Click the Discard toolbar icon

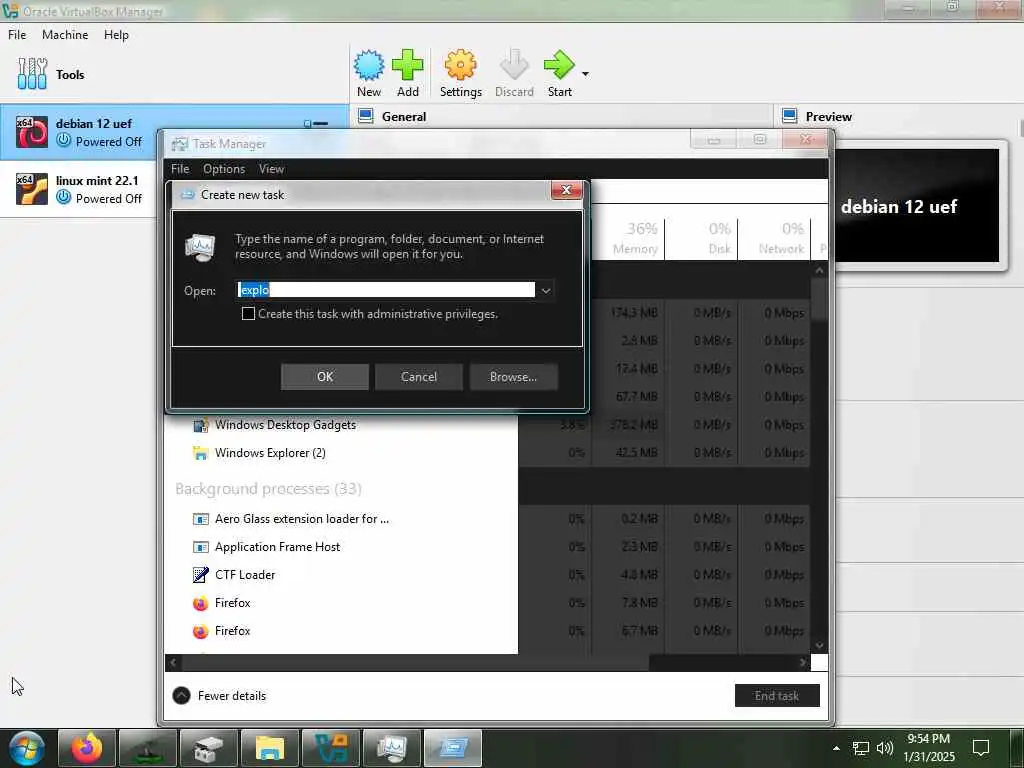(x=514, y=73)
